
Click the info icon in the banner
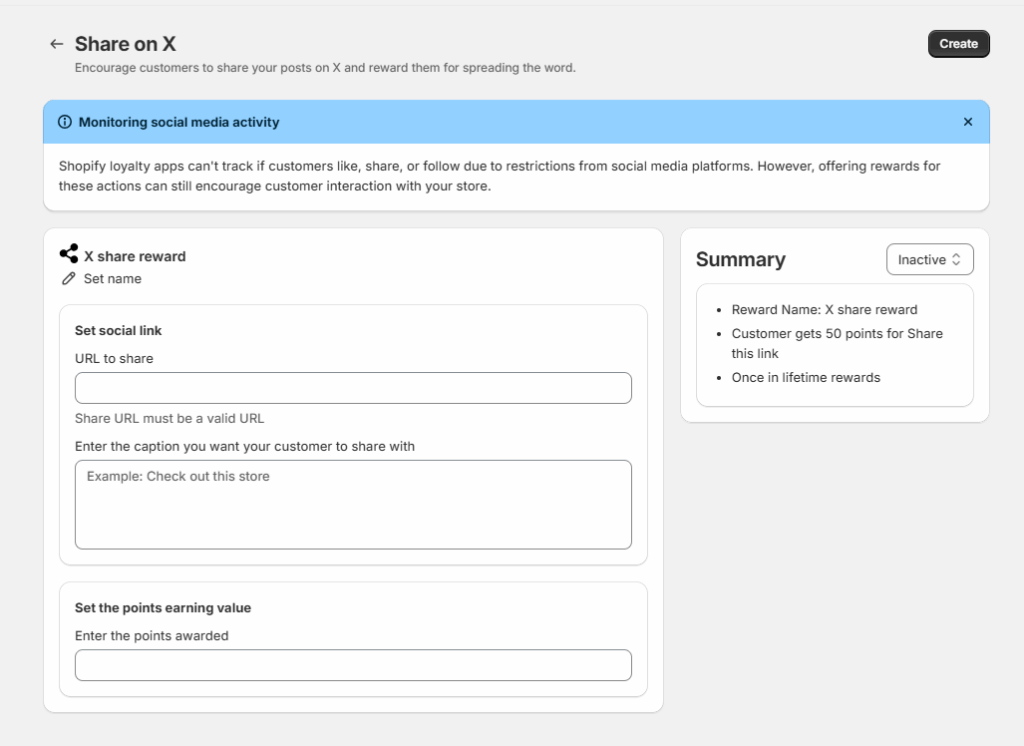(x=65, y=122)
